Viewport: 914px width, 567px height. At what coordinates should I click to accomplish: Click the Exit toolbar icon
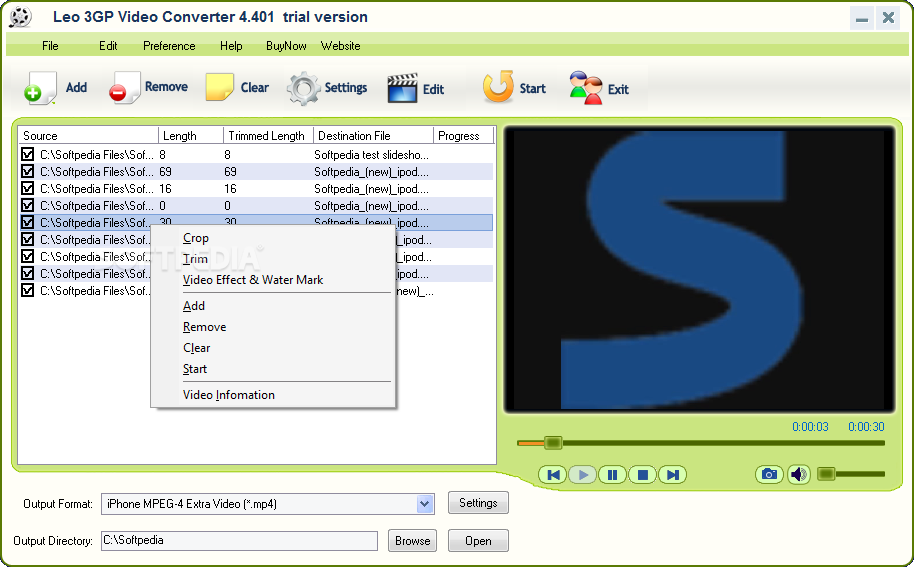click(x=585, y=88)
